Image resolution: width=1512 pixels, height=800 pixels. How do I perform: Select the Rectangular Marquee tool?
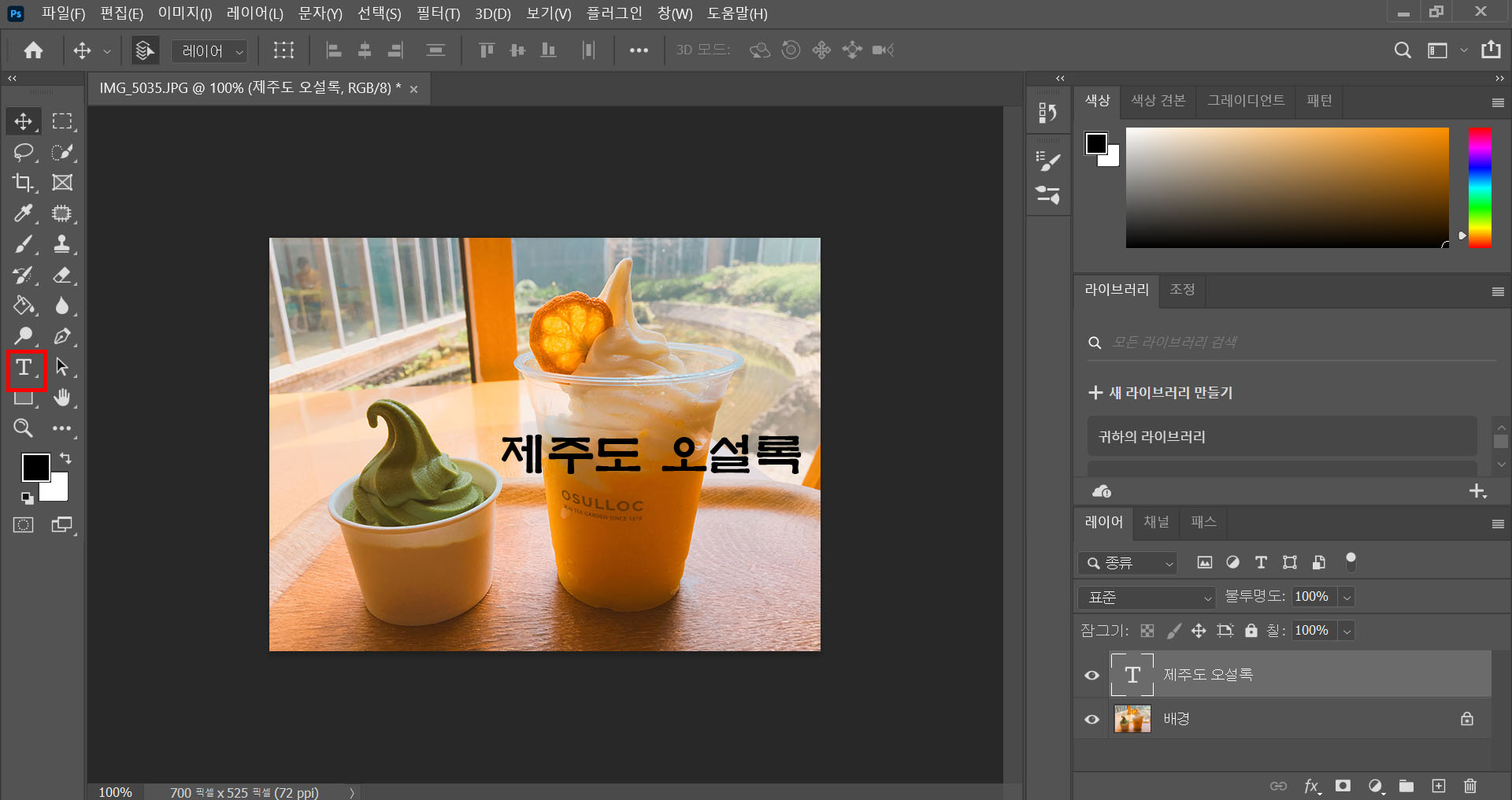click(x=62, y=121)
